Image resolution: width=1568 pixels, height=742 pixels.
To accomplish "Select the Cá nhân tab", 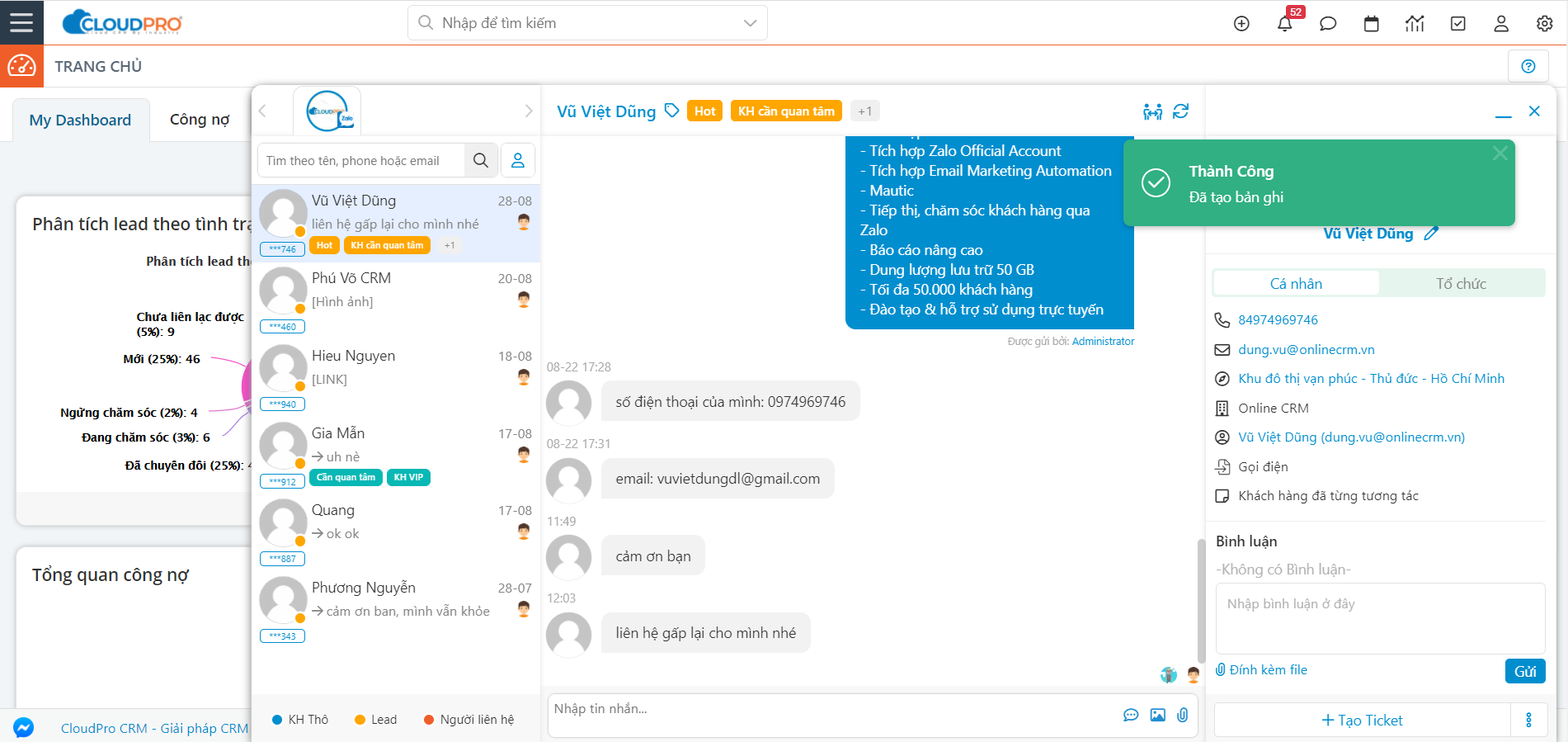I will tap(1296, 283).
